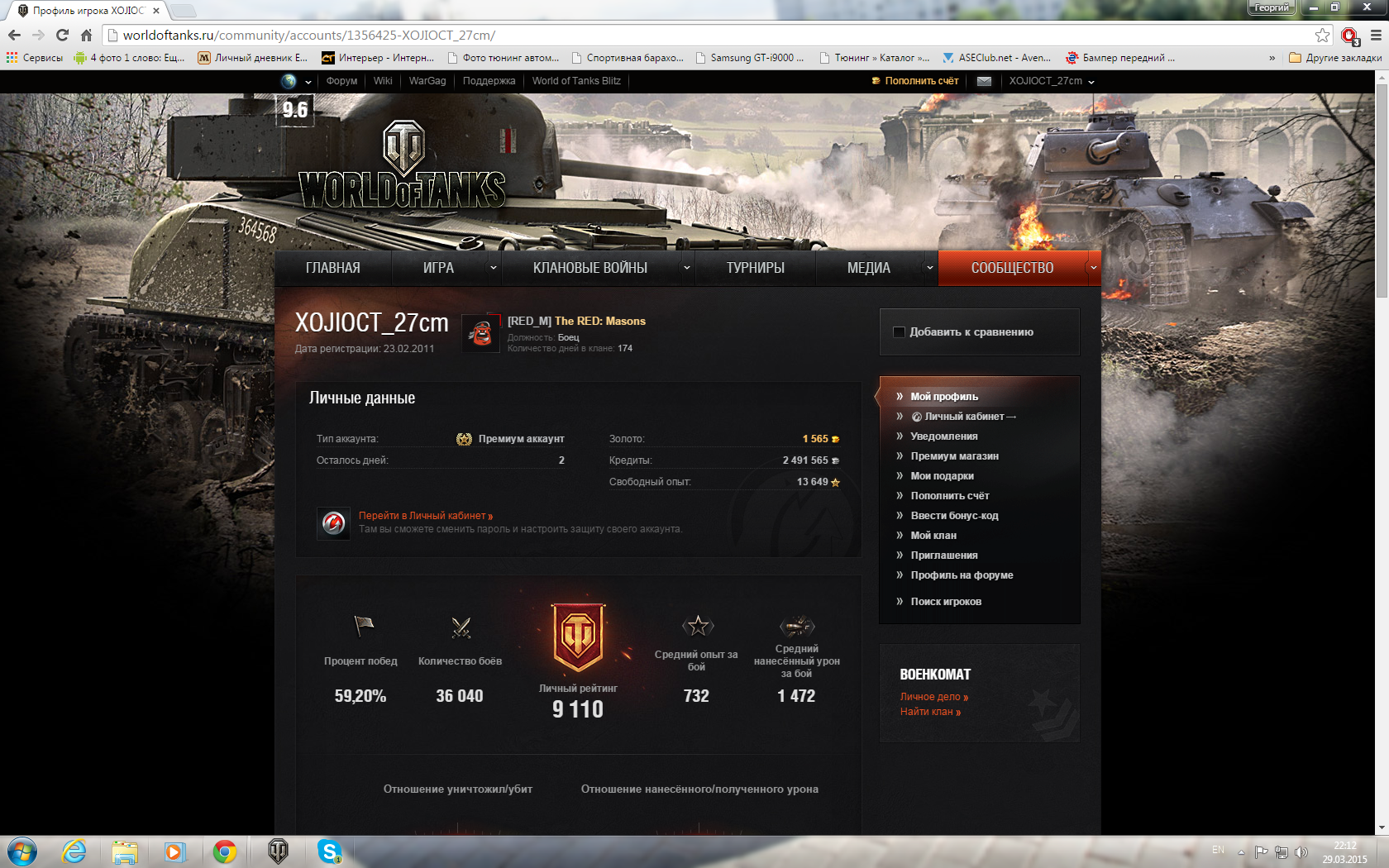Click the Сервисы apps bookmark
The image size is (1389, 868).
click(x=35, y=58)
